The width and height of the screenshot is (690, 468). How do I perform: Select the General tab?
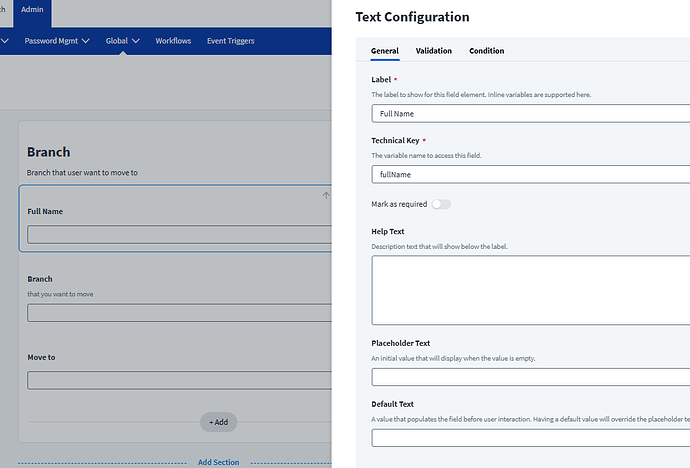(385, 51)
